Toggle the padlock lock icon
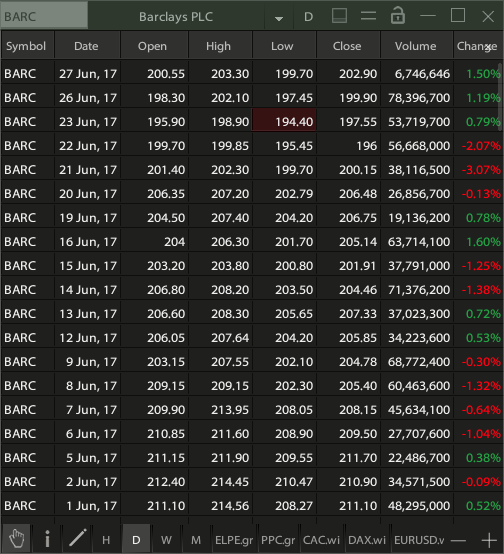 click(x=398, y=16)
